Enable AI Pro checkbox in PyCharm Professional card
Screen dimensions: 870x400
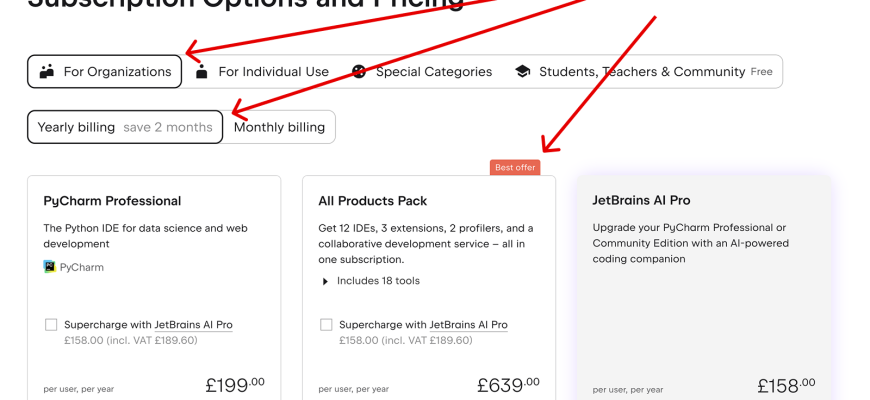click(51, 325)
